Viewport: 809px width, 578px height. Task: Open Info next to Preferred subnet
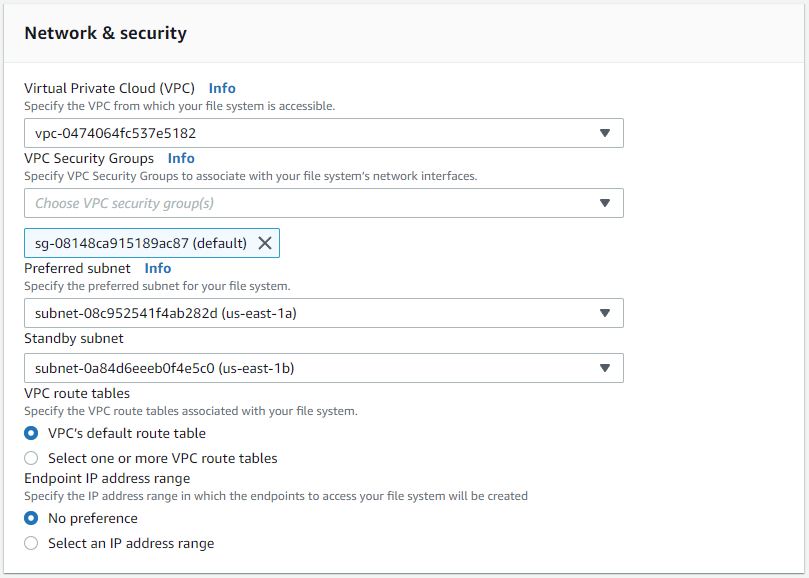(x=158, y=268)
